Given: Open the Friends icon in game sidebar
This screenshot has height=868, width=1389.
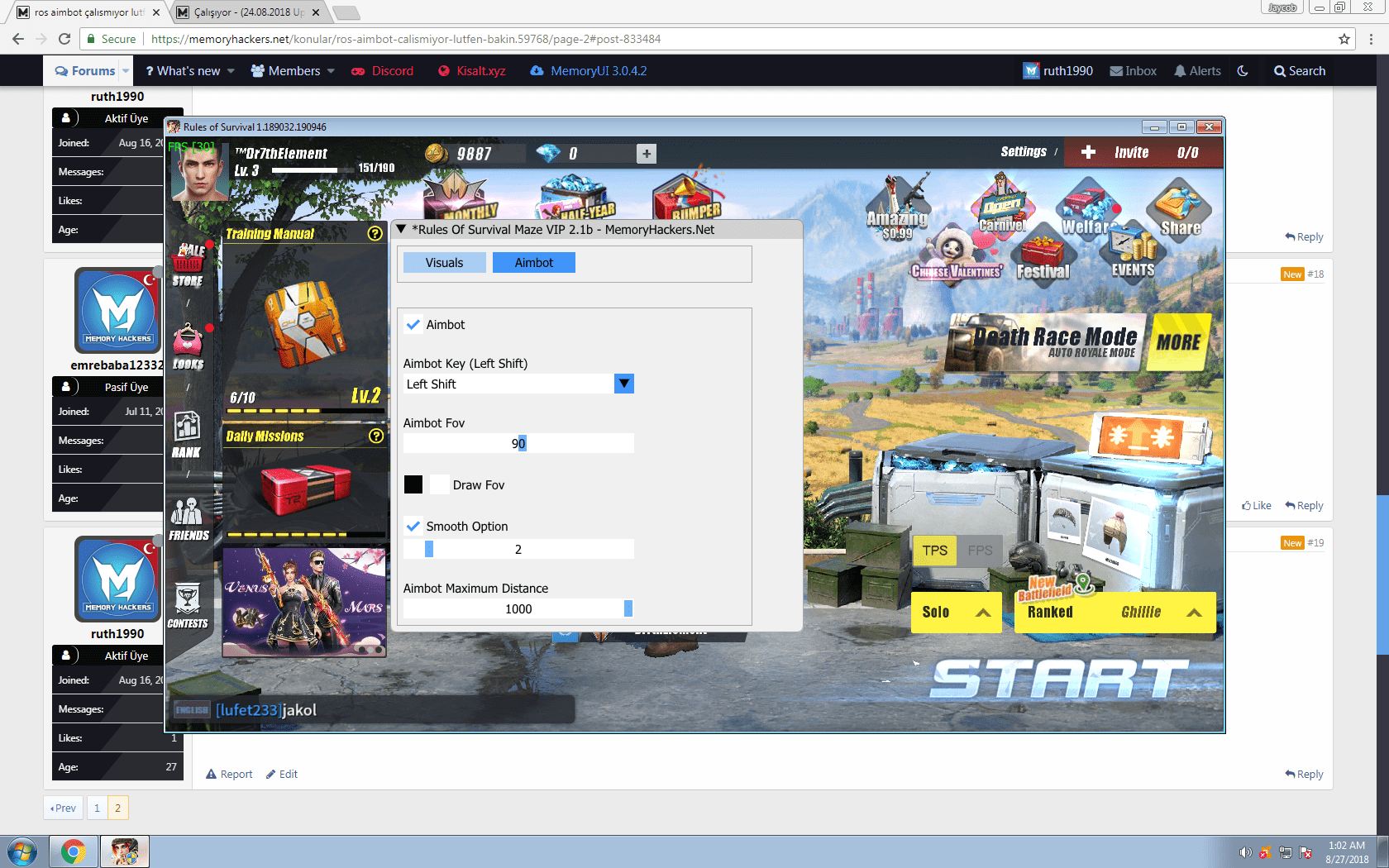Looking at the screenshot, I should (189, 519).
